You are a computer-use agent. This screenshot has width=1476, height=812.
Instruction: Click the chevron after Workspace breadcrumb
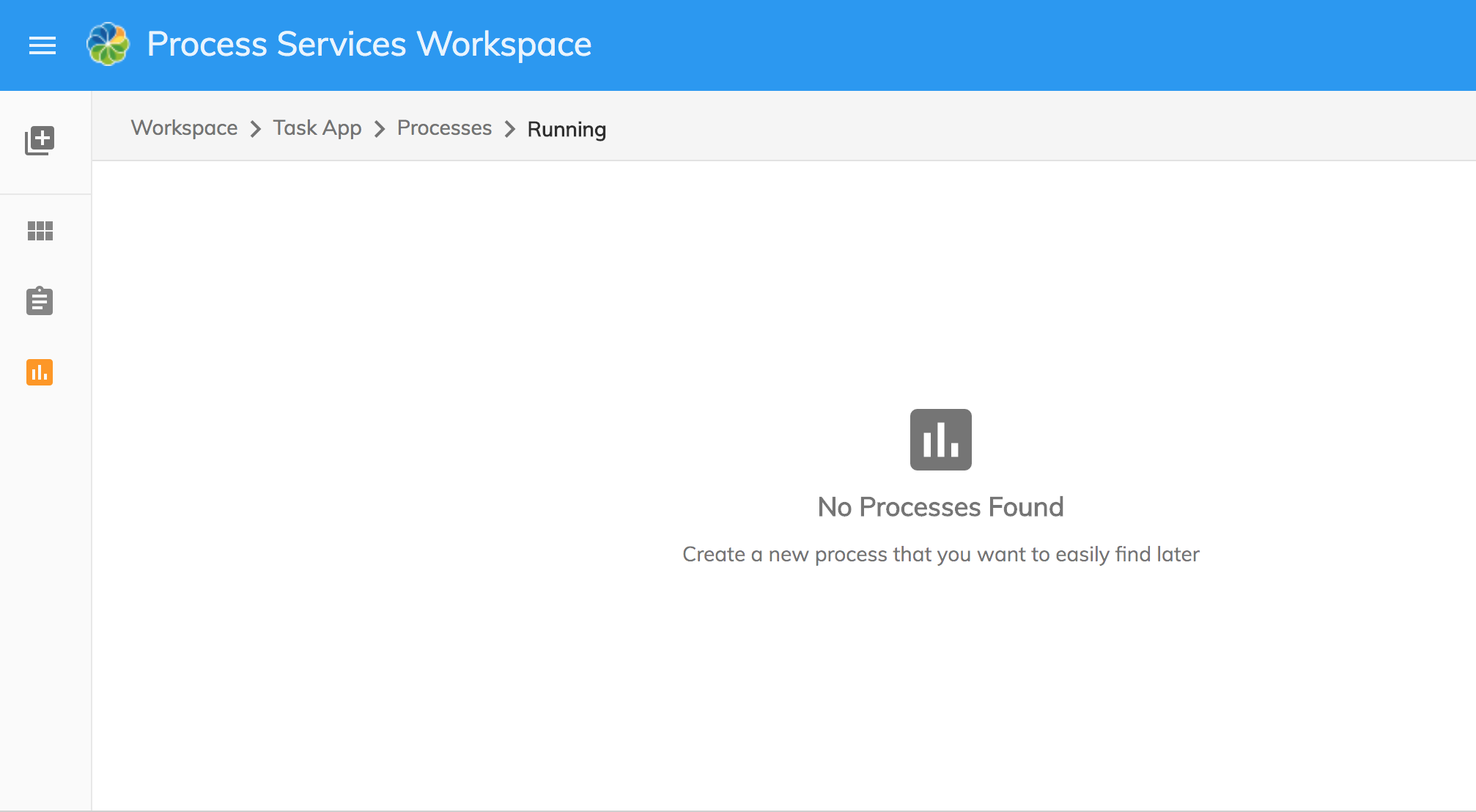[x=255, y=130]
